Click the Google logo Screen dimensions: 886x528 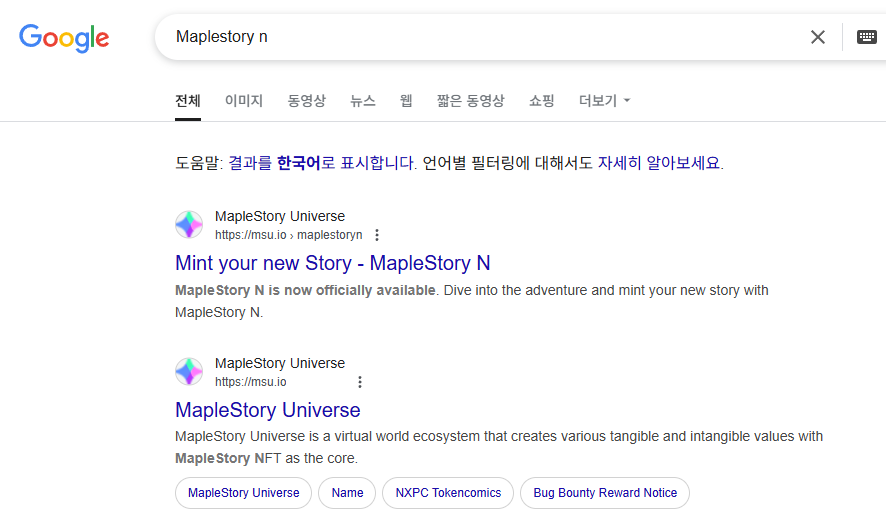(64, 38)
